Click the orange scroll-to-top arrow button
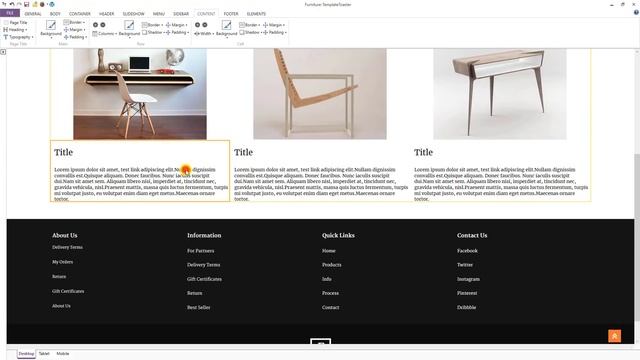The height and width of the screenshot is (360, 640). [615, 336]
